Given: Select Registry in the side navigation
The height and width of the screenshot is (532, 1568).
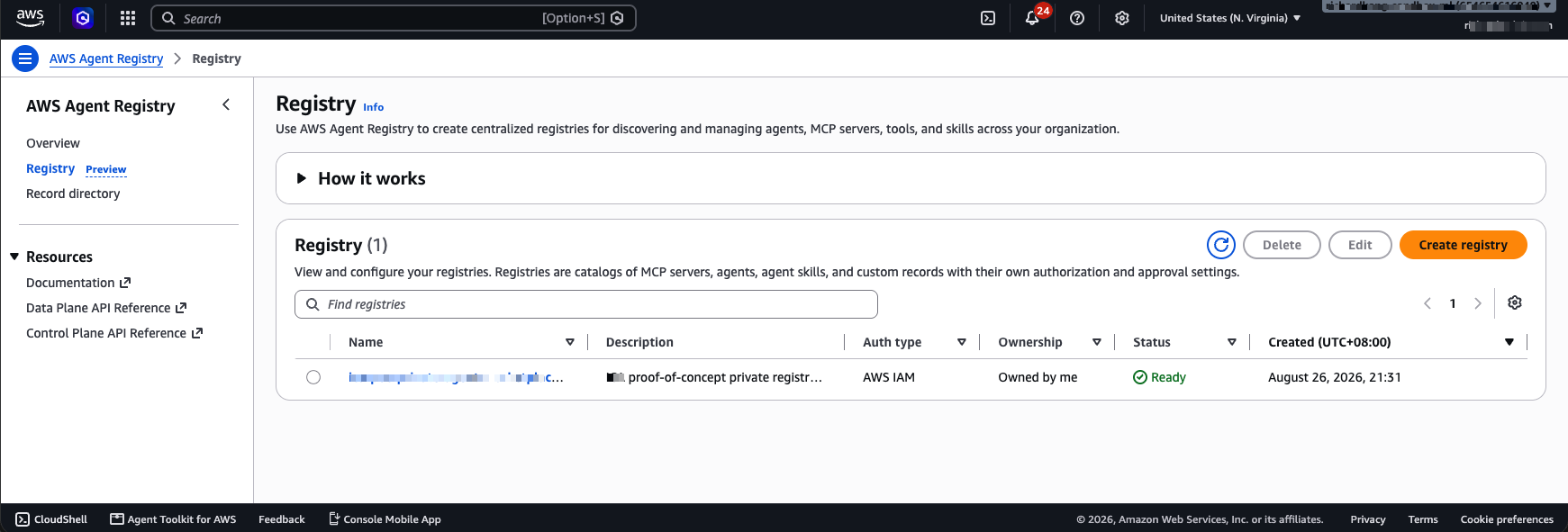Looking at the screenshot, I should [50, 168].
